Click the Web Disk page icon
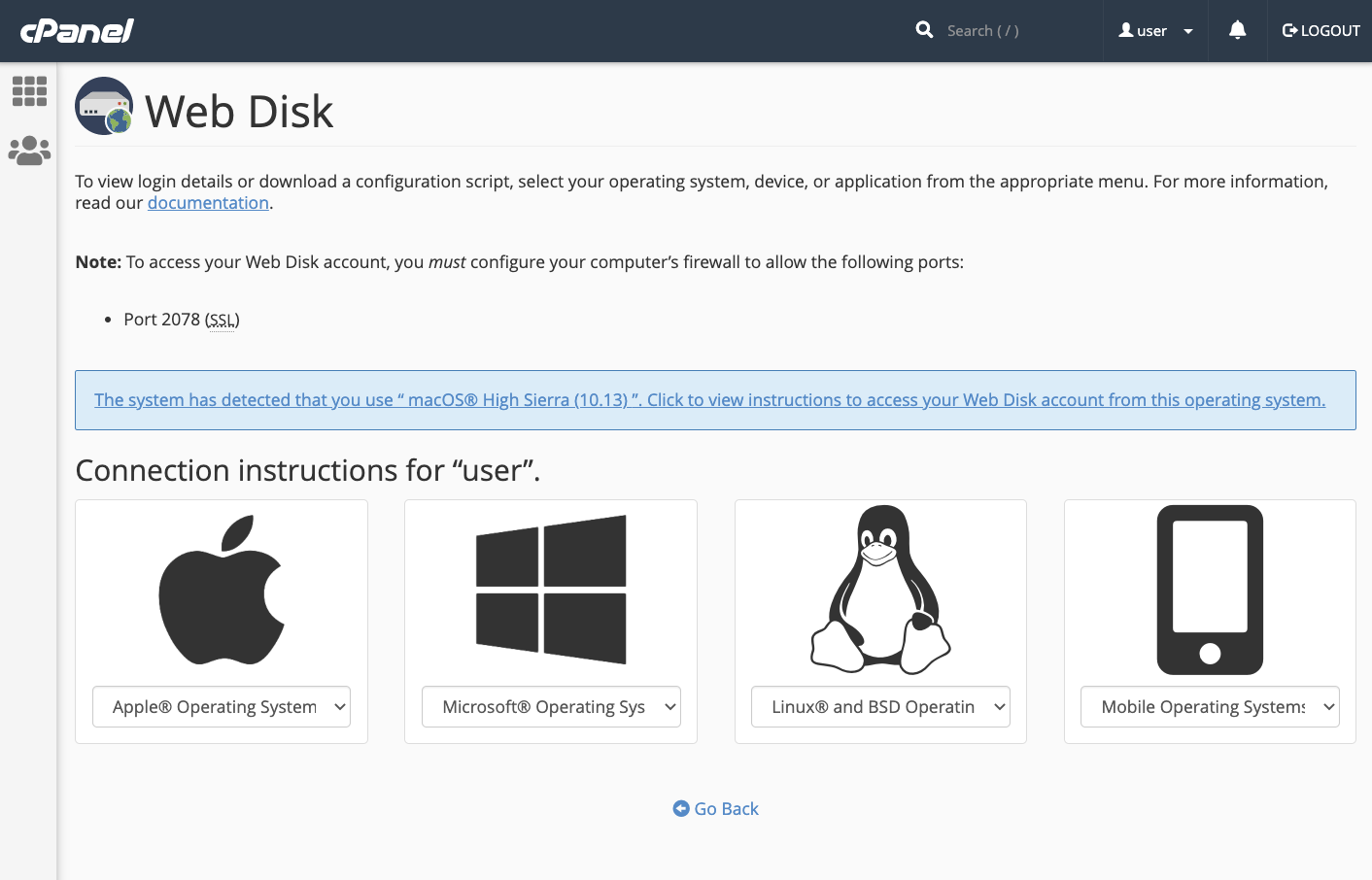 point(104,107)
